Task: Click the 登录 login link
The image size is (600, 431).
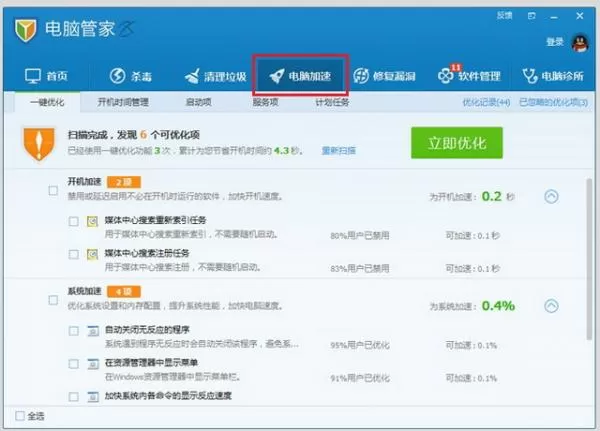Action: (x=555, y=42)
